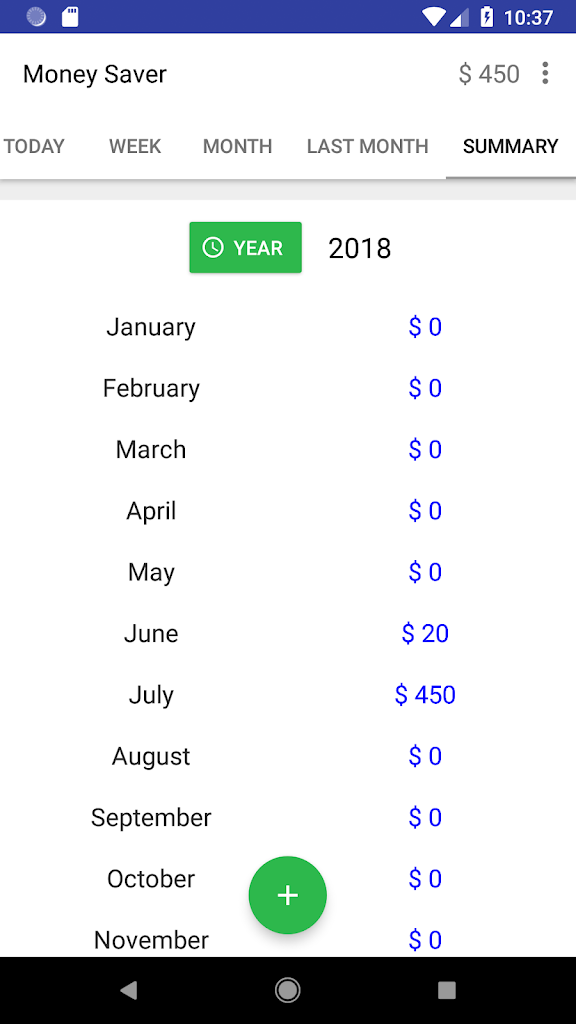This screenshot has height=1024, width=576.
Task: Tap the battery icon in status bar
Action: [x=487, y=17]
